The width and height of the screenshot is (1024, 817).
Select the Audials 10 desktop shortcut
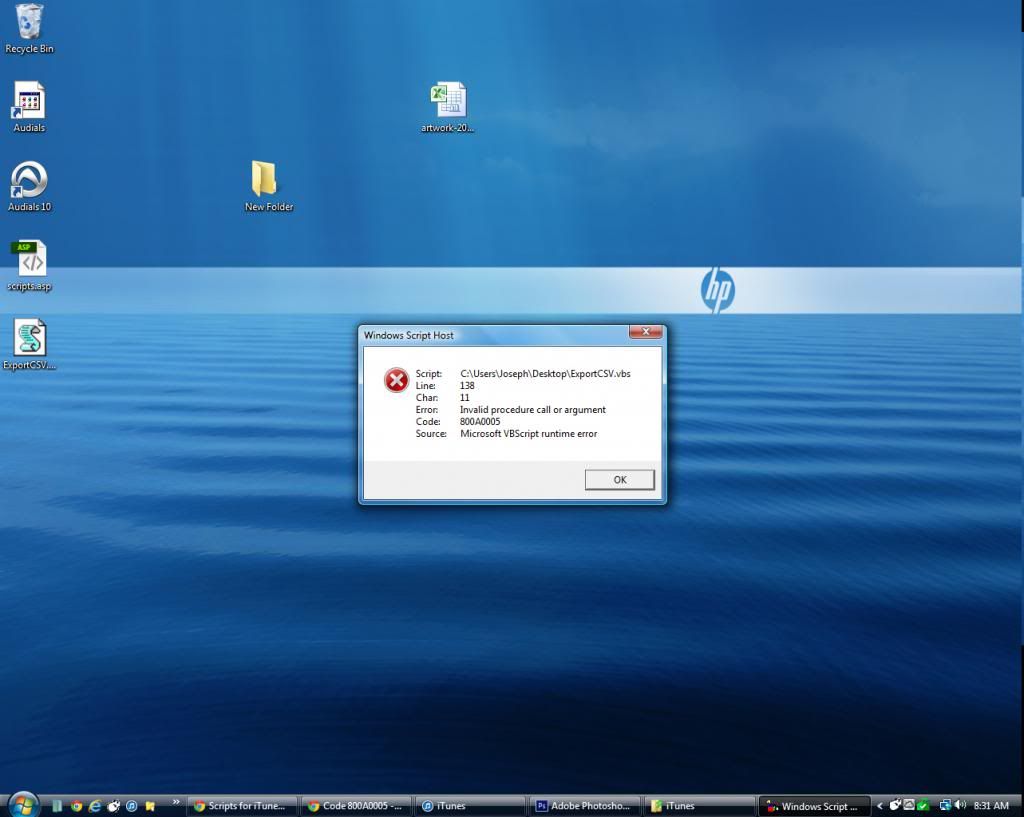coord(29,181)
